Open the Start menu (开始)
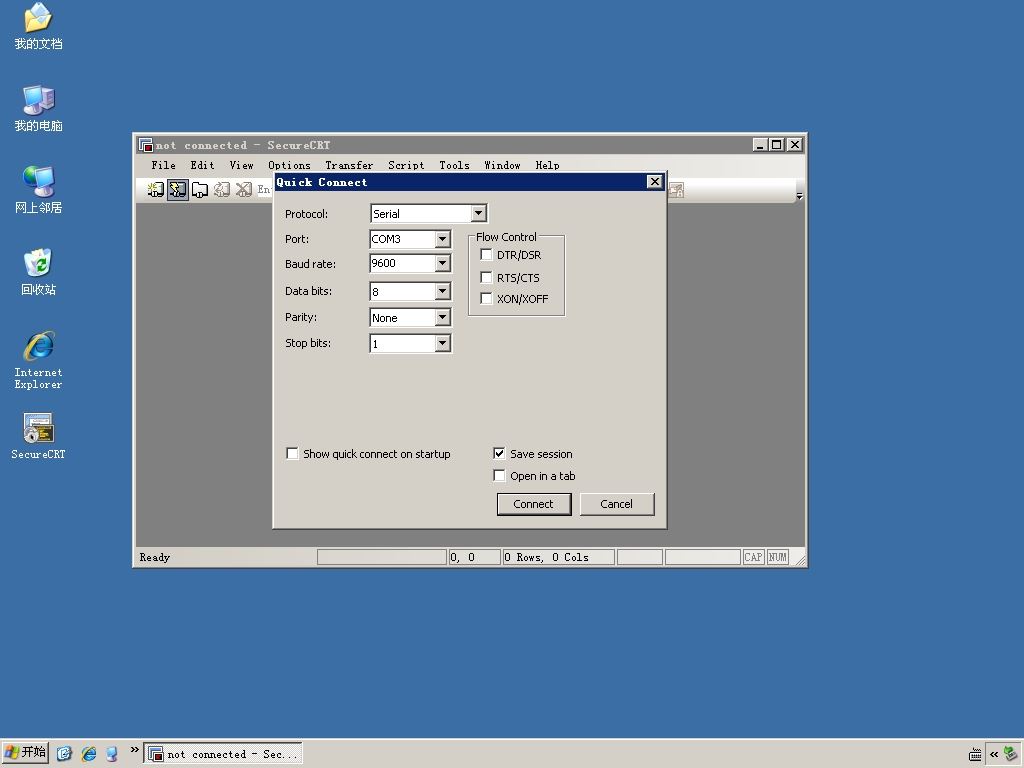This screenshot has width=1024, height=768. [25, 754]
